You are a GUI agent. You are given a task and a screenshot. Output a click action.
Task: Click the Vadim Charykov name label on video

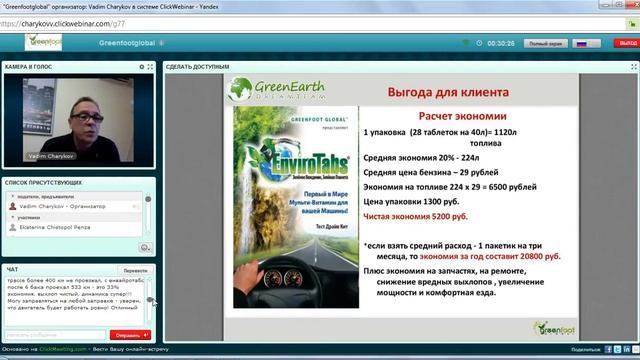51,156
